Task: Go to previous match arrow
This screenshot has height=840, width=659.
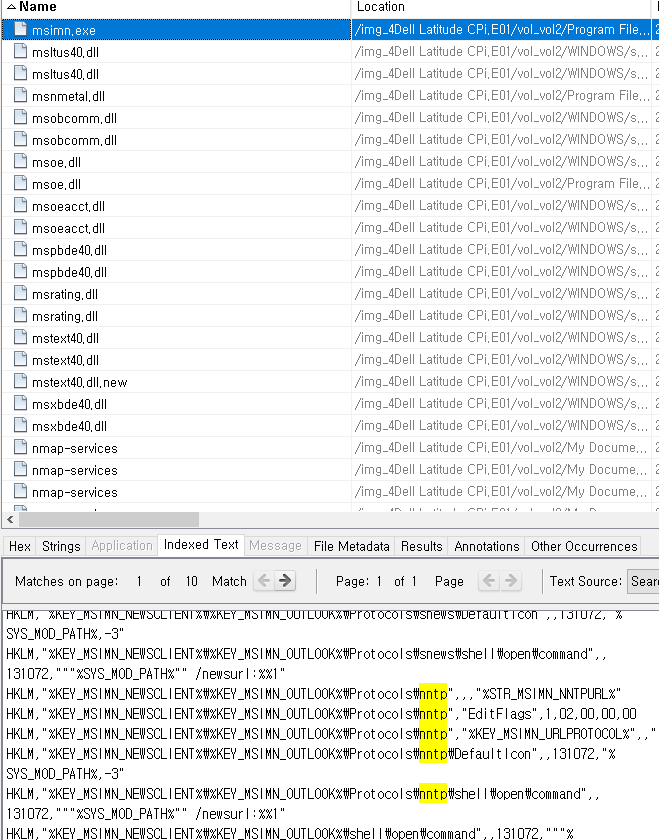Action: (264, 581)
